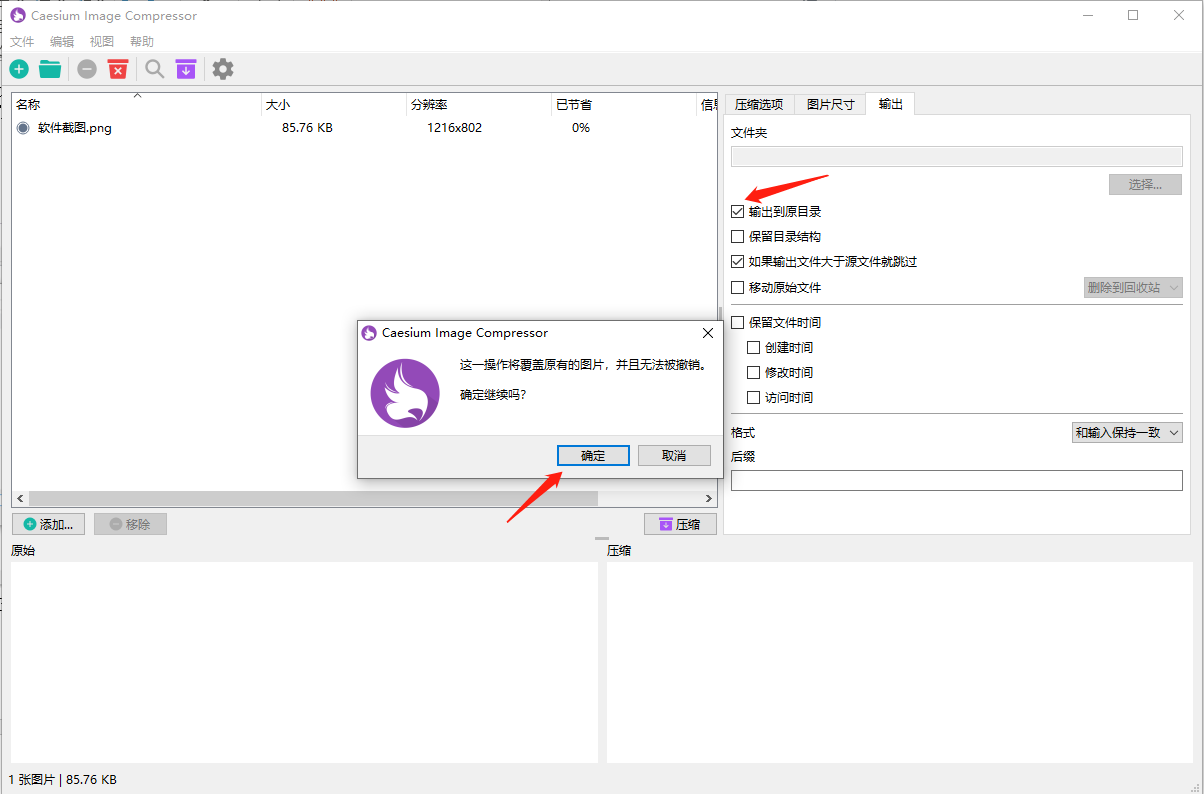Open the settings gear icon
The height and width of the screenshot is (794, 1204).
(222, 68)
